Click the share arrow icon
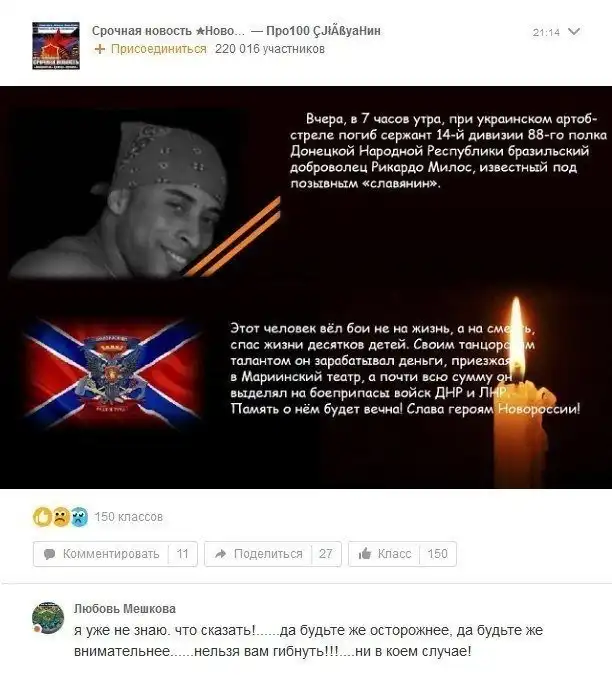The width and height of the screenshot is (612, 675). pyautogui.click(x=220, y=554)
